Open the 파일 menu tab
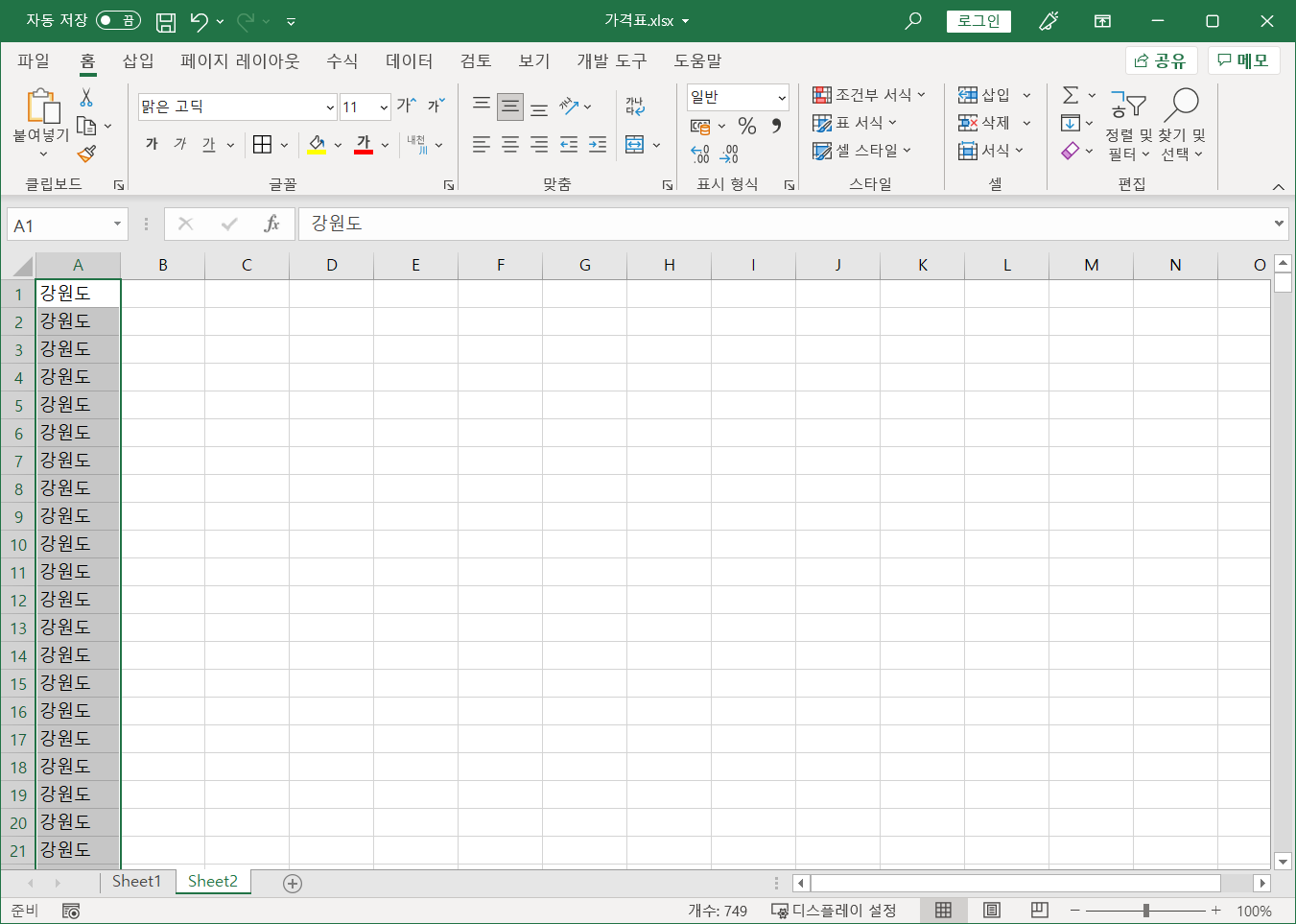The height and width of the screenshot is (924, 1296). [x=34, y=61]
